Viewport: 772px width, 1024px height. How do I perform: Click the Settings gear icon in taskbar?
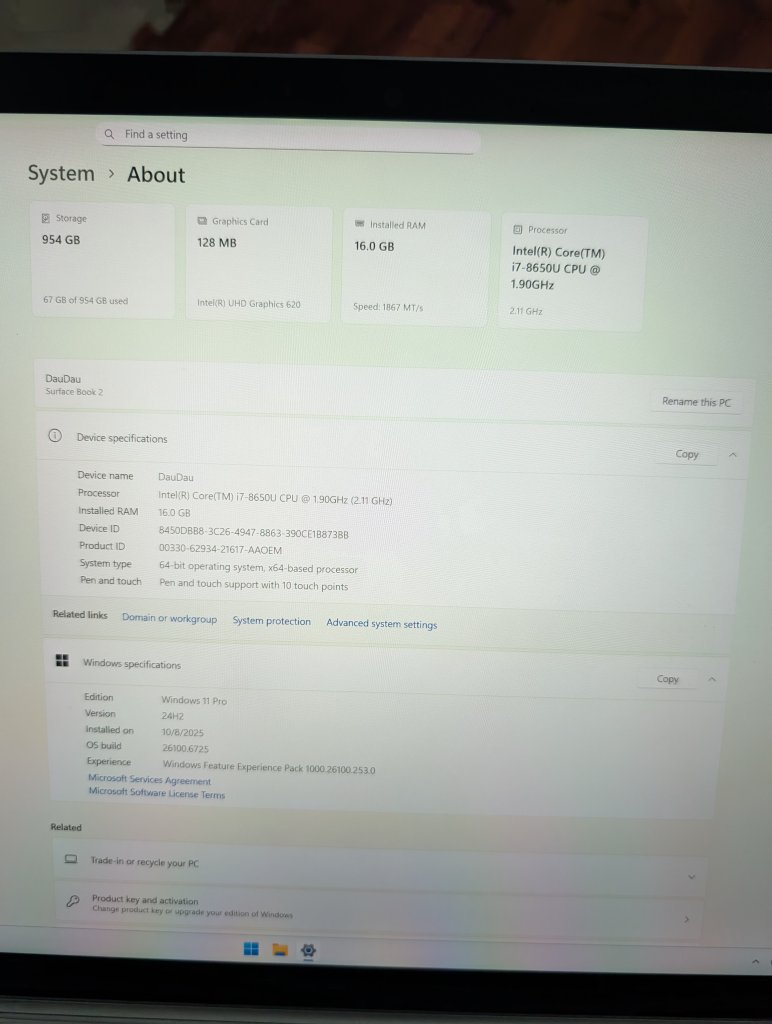pyautogui.click(x=308, y=950)
